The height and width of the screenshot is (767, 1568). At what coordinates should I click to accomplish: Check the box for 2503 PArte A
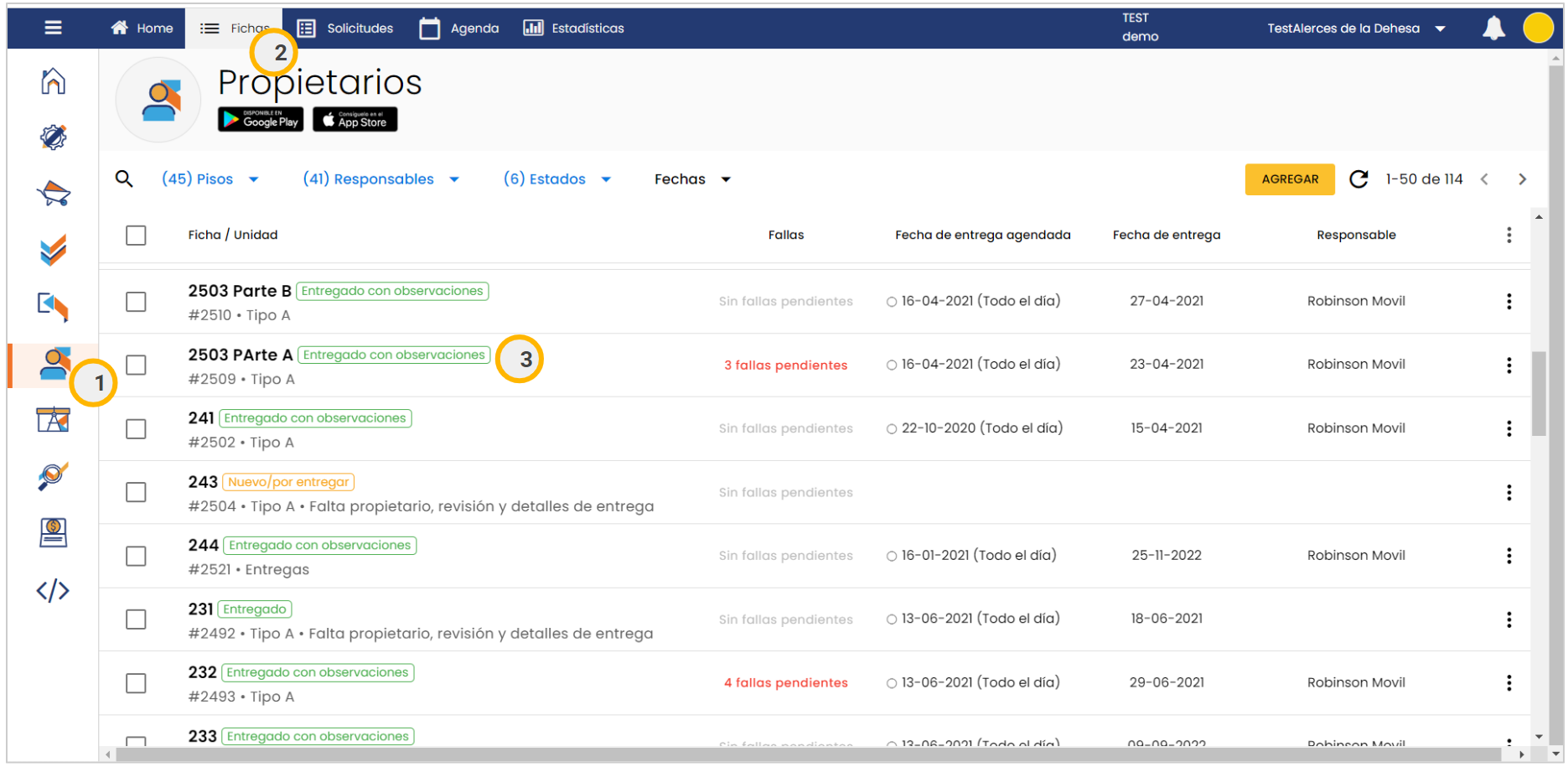(136, 365)
